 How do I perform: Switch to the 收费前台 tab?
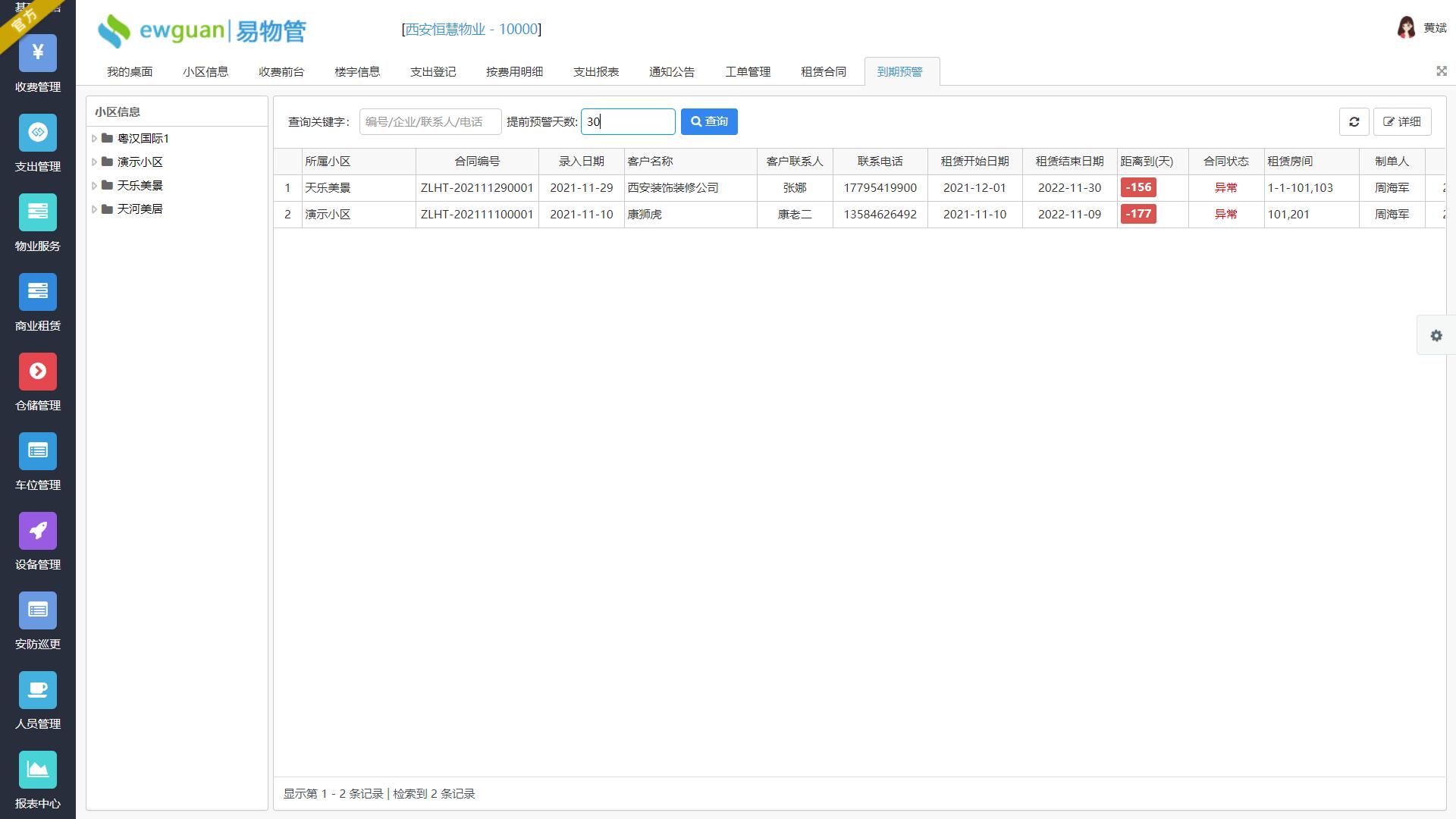281,72
